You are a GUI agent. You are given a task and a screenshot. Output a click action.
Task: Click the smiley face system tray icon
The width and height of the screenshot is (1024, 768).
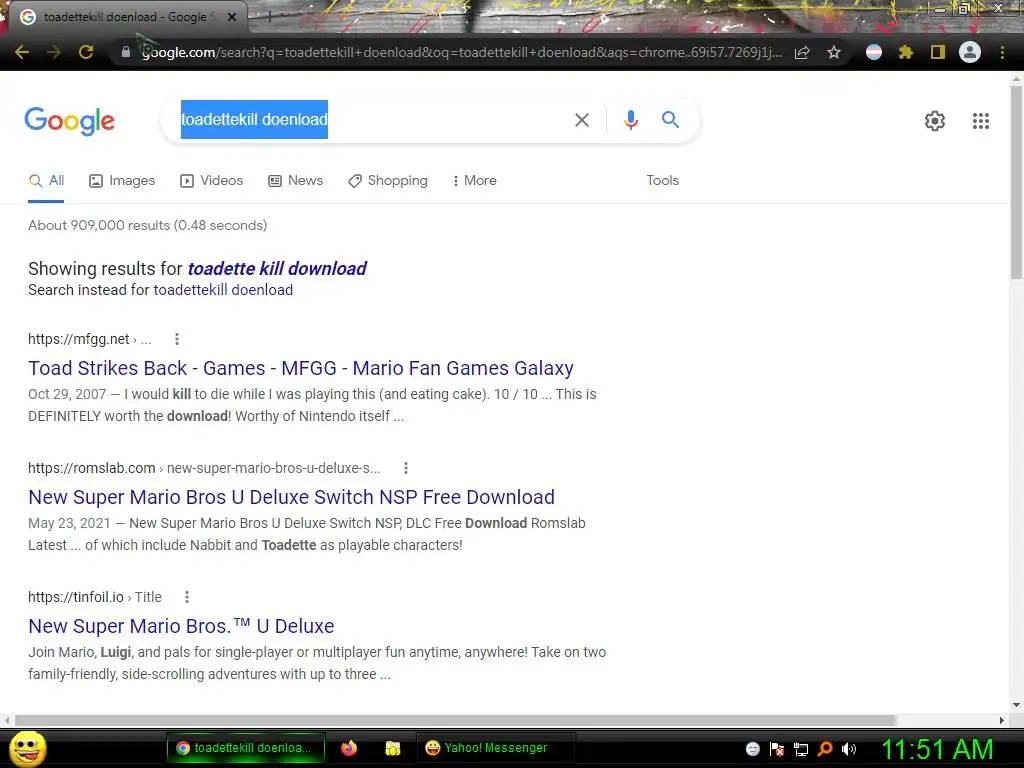(x=752, y=749)
